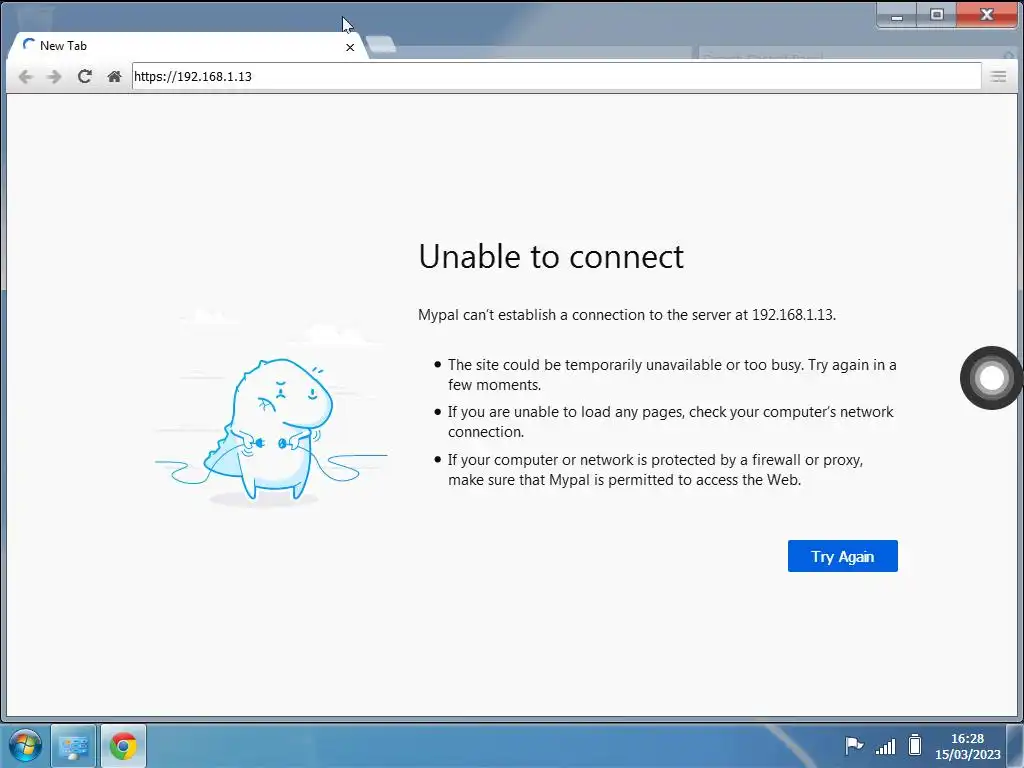1024x768 pixels.
Task: Click the Unable to connect heading
Action: (551, 256)
